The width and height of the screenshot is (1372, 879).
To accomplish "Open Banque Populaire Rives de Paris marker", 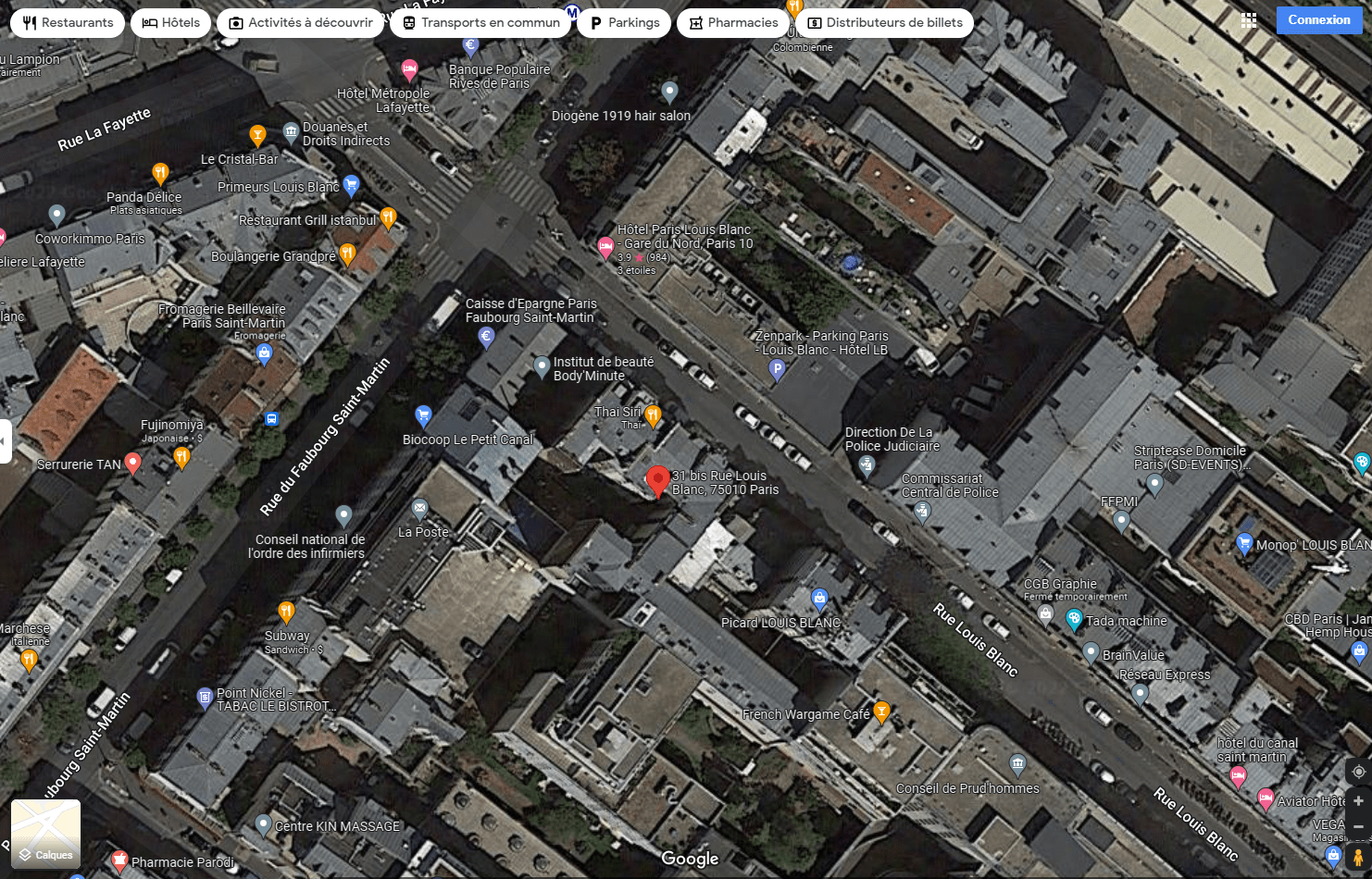I will tap(470, 45).
